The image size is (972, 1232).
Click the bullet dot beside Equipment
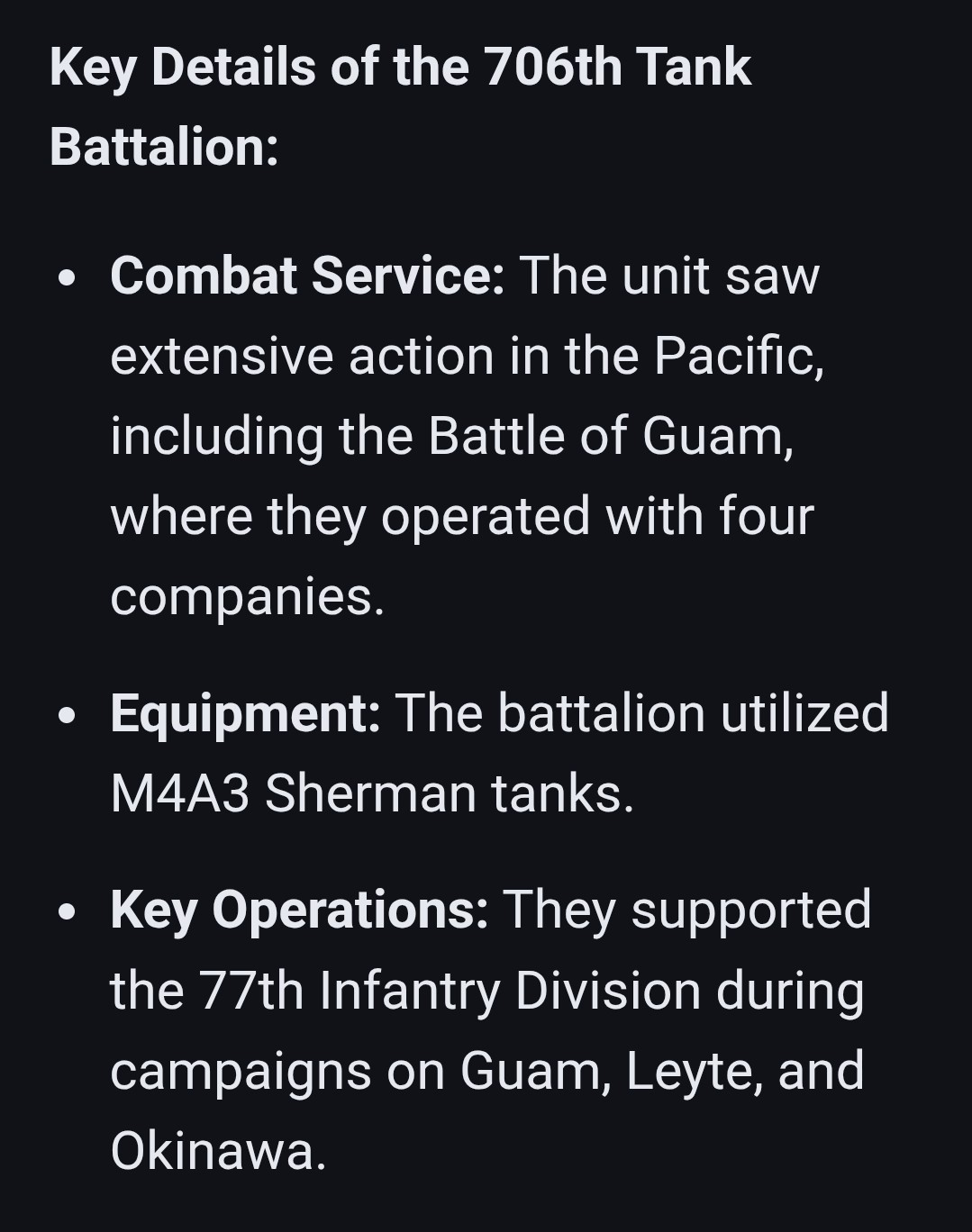point(66,716)
